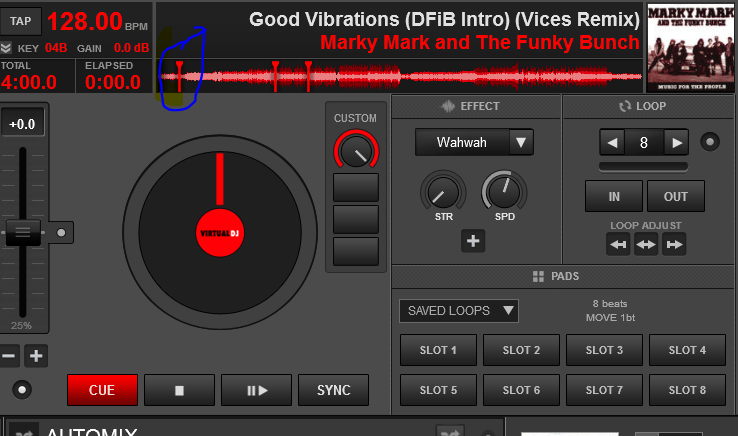Click the third custom button under knob
738x436 pixels.
pos(356,251)
